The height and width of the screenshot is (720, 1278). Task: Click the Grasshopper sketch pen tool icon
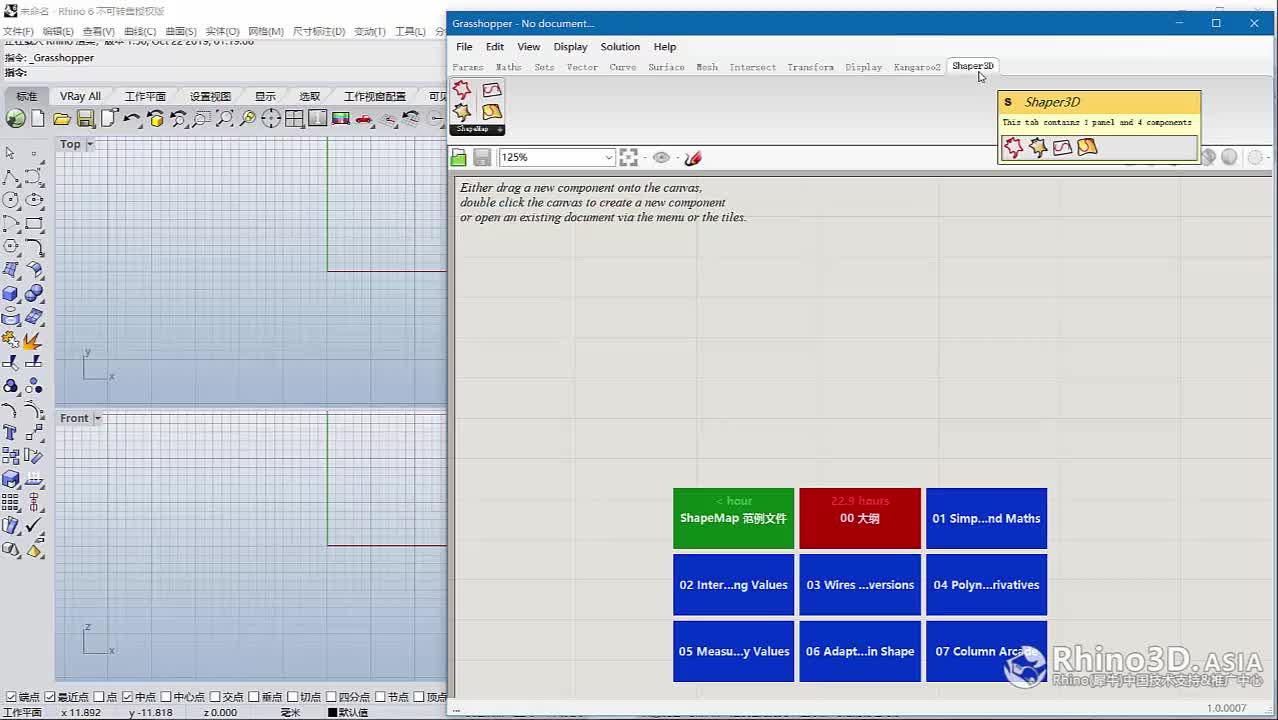point(692,157)
